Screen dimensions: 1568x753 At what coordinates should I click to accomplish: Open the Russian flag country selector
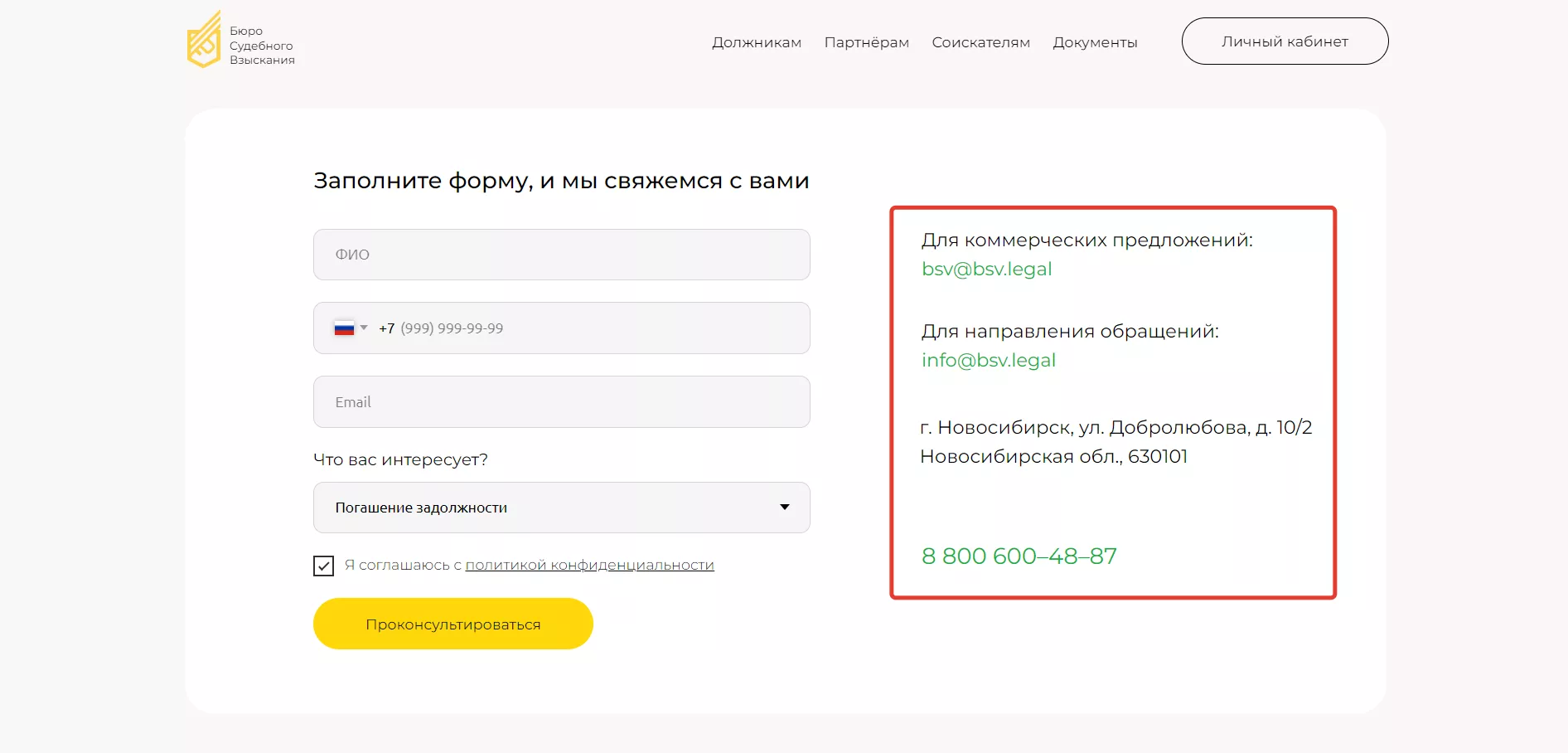coord(350,328)
